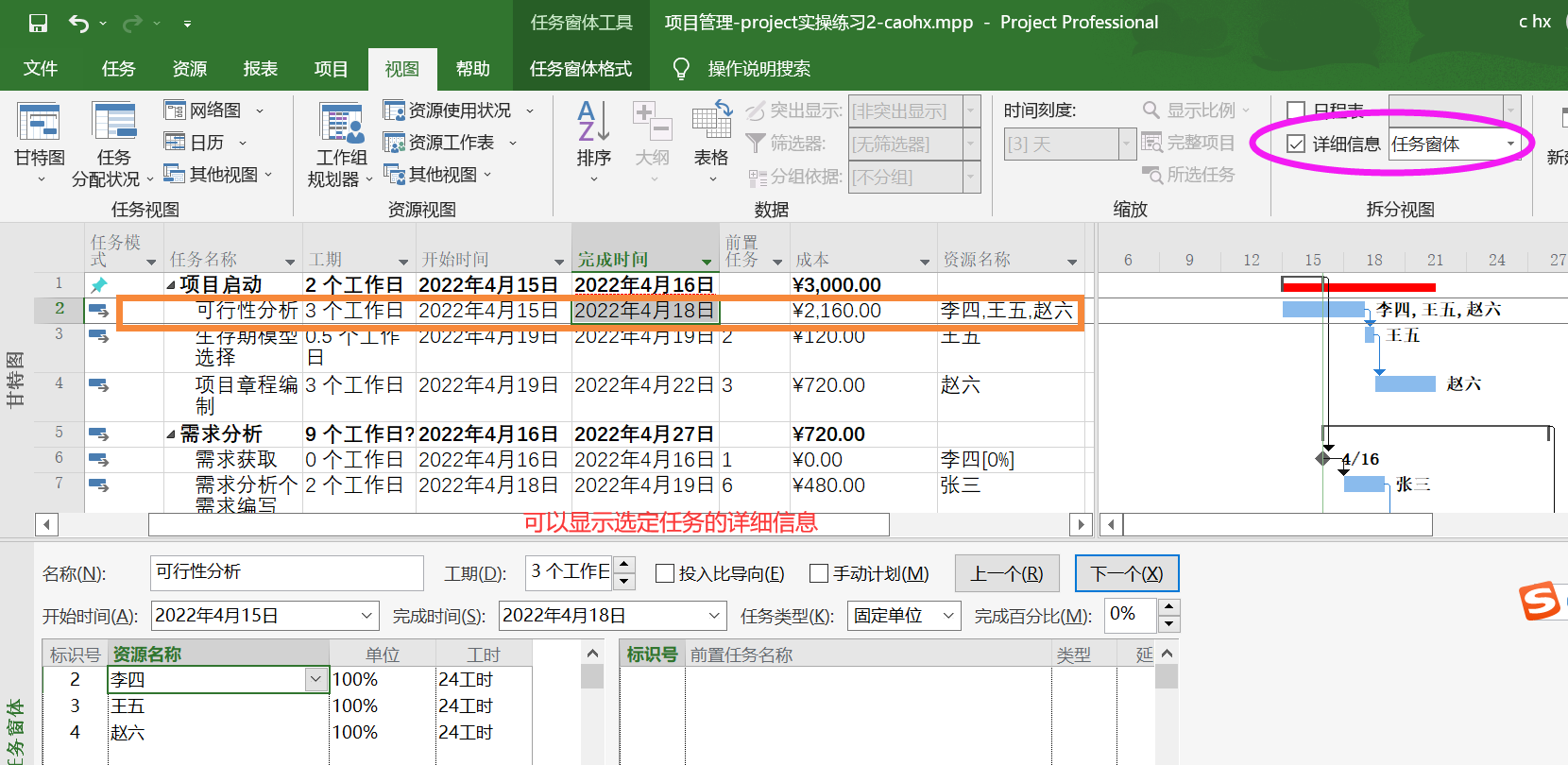1568x765 pixels.
Task: Switch to the 任务 (Task) ribbon tab
Action: coord(119,68)
